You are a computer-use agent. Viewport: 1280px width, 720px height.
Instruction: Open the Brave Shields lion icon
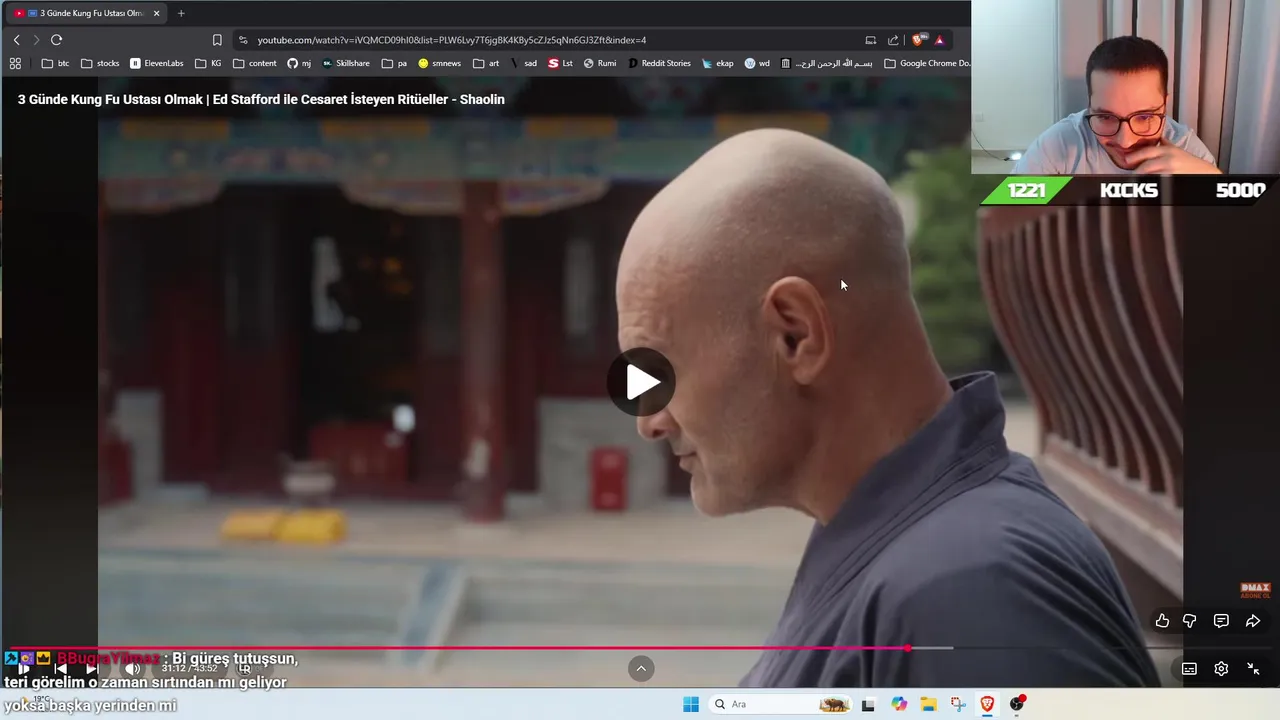918,40
